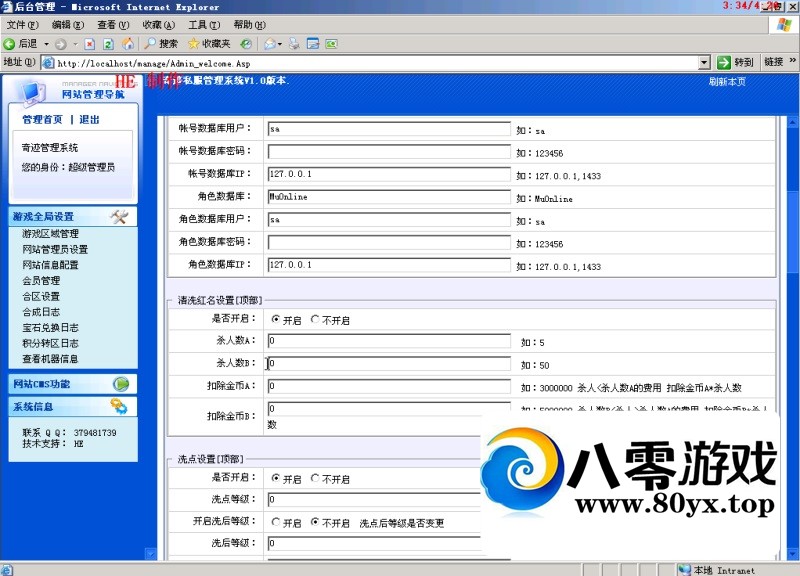Click the tools icon beside 游戏全局设置
This screenshot has width=800, height=576.
pyautogui.click(x=119, y=217)
